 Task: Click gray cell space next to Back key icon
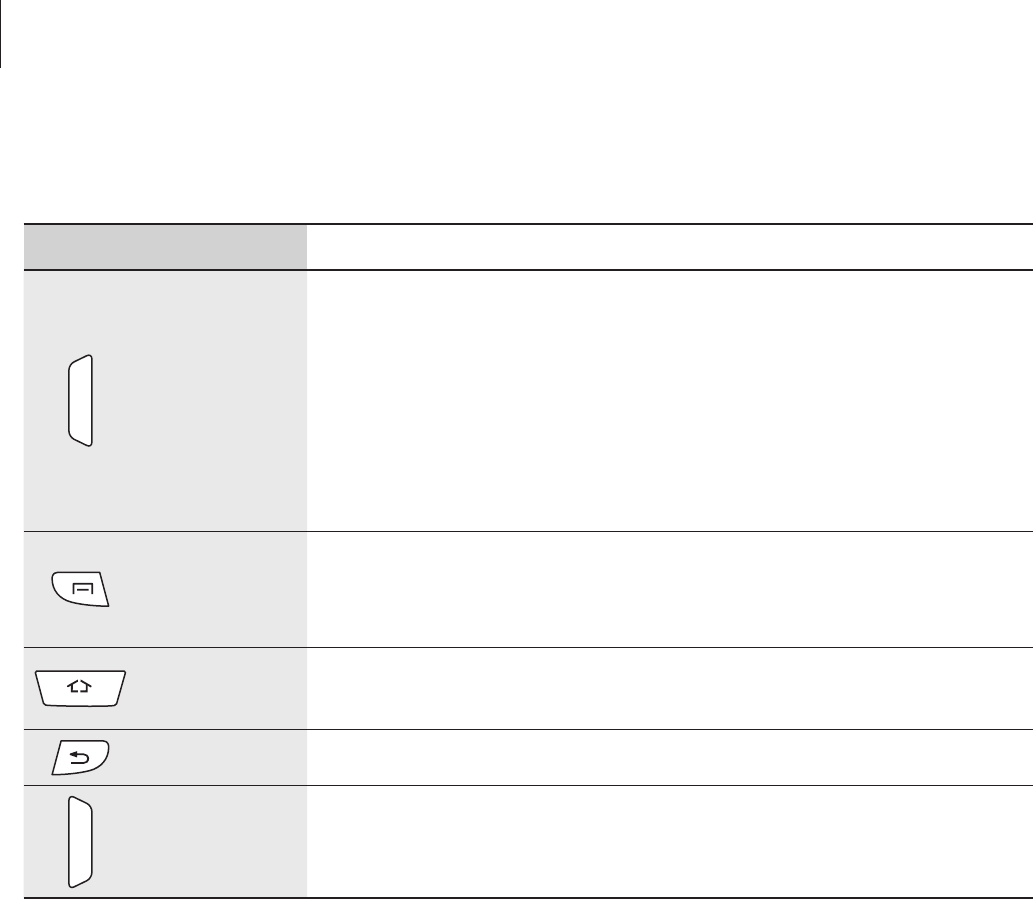(208, 757)
